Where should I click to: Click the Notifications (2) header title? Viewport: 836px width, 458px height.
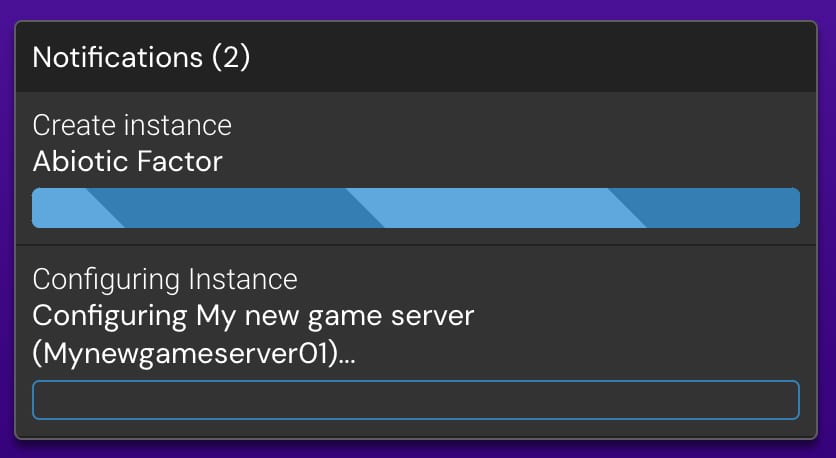click(141, 57)
